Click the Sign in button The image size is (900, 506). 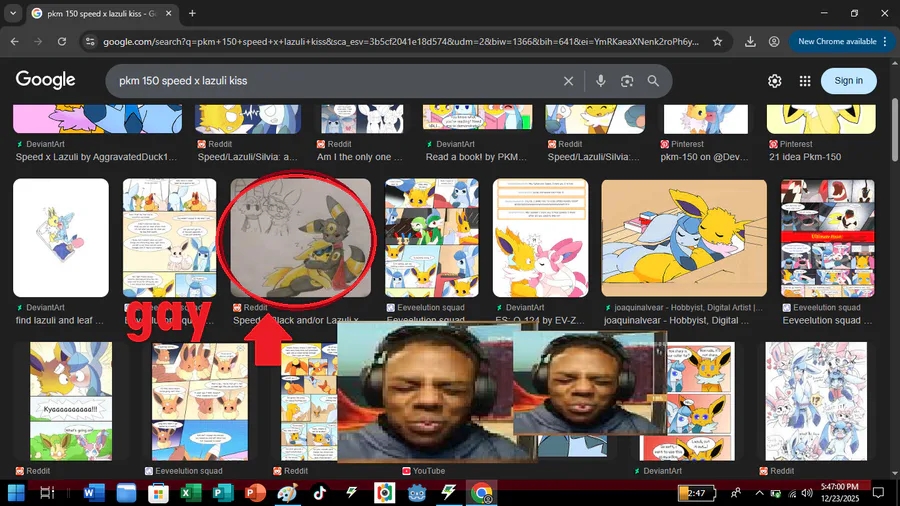coord(849,81)
